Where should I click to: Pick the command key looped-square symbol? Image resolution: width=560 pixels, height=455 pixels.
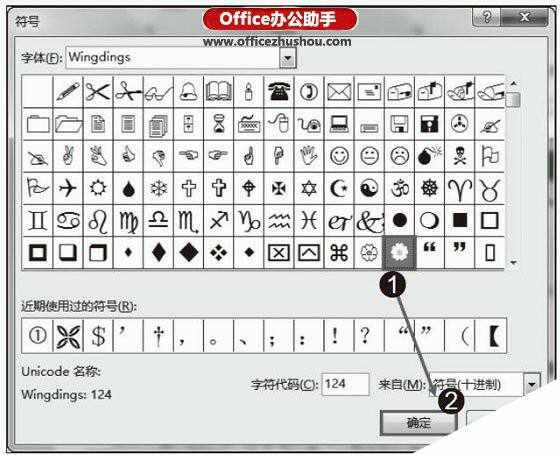[x=339, y=252]
